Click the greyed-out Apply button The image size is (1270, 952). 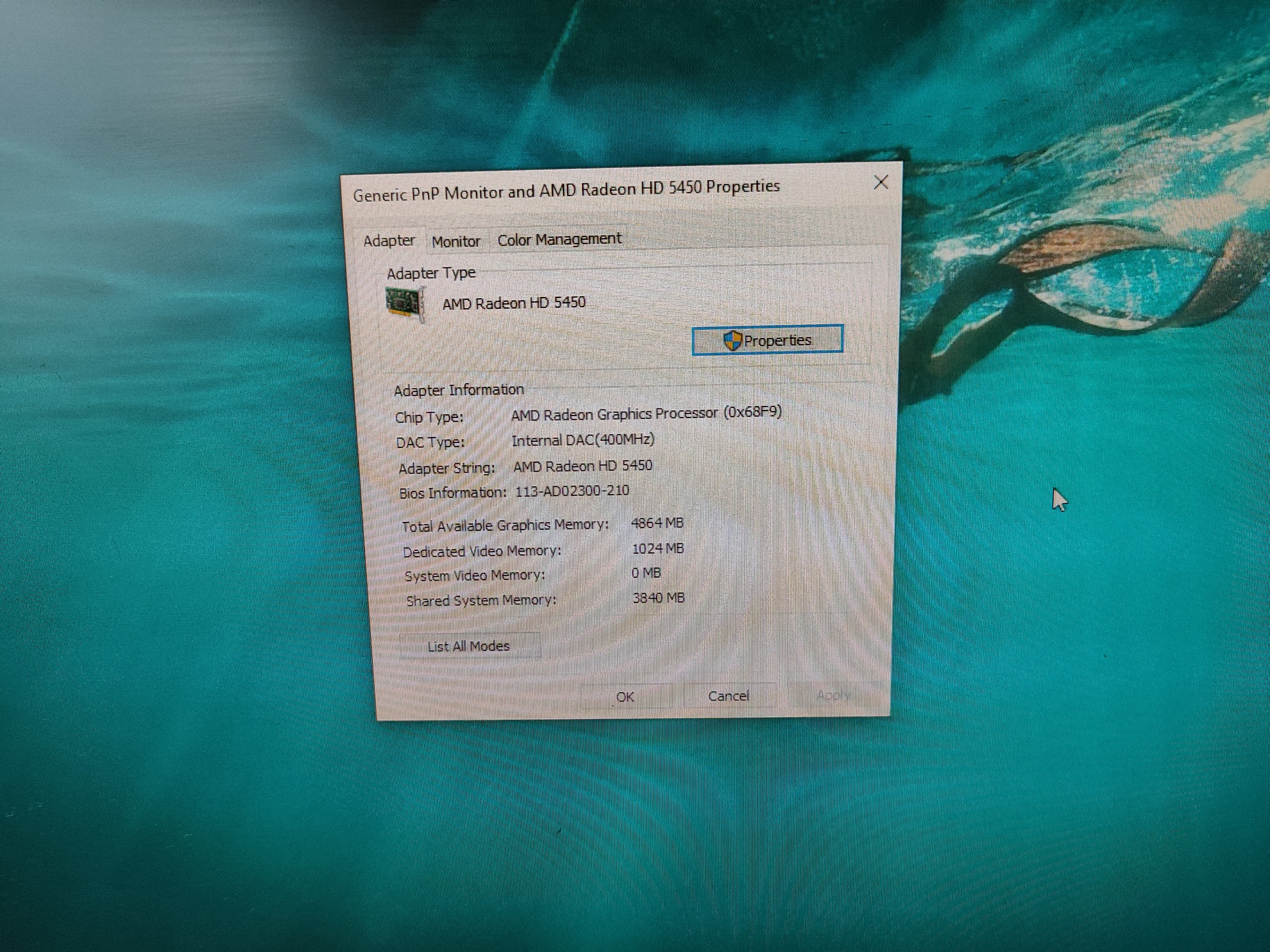pos(832,696)
